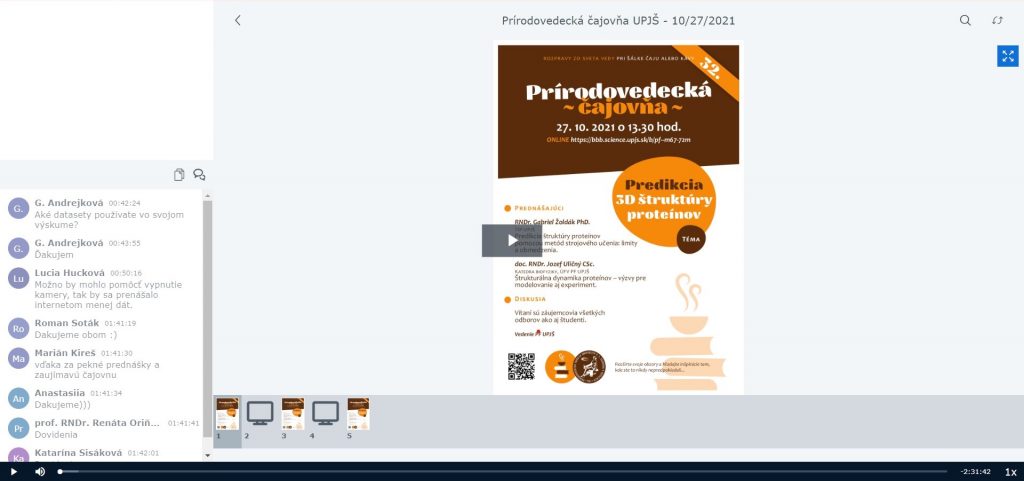The width and height of the screenshot is (1024, 481).
Task: Click Roman Soták 'Ro' avatar
Action: click(19, 329)
